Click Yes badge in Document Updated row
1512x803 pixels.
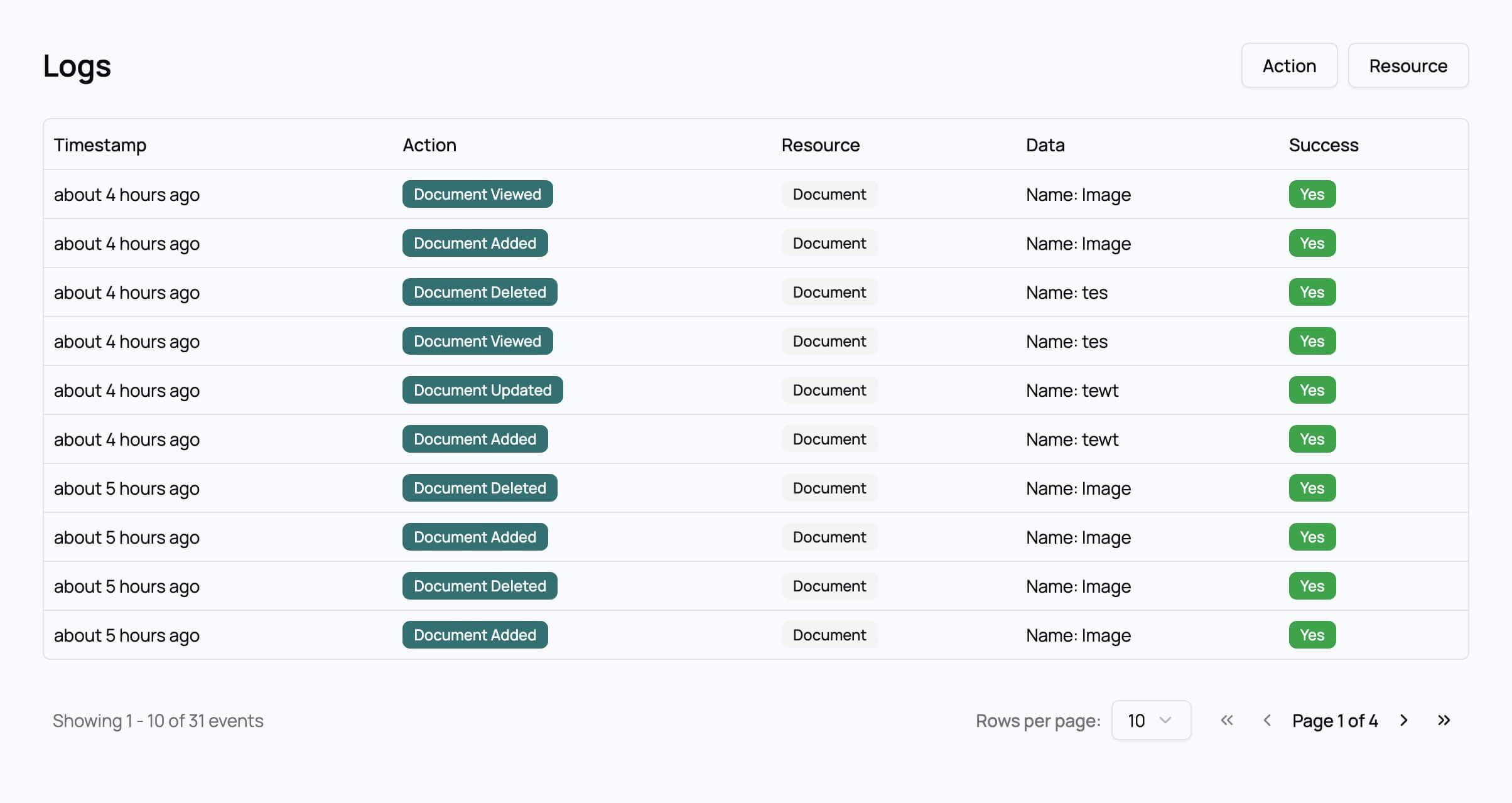pos(1312,390)
